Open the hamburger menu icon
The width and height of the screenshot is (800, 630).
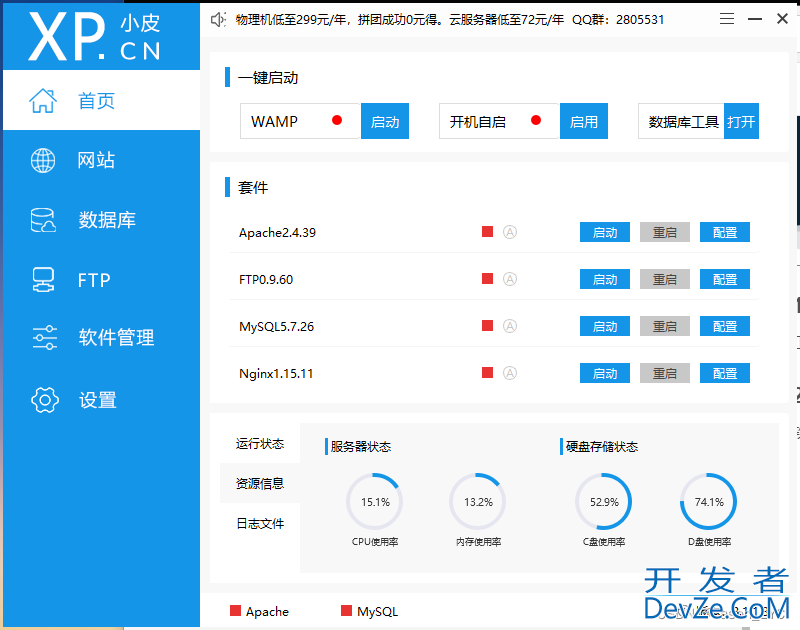point(727,19)
